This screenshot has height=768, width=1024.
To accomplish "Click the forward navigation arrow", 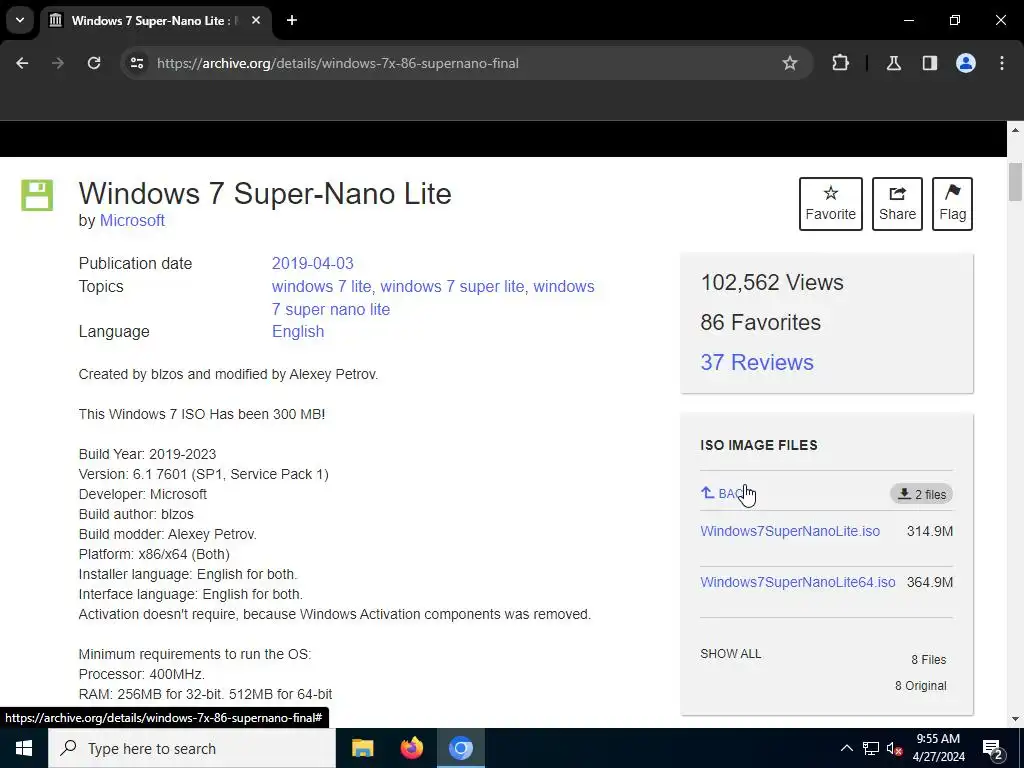I will [x=58, y=63].
